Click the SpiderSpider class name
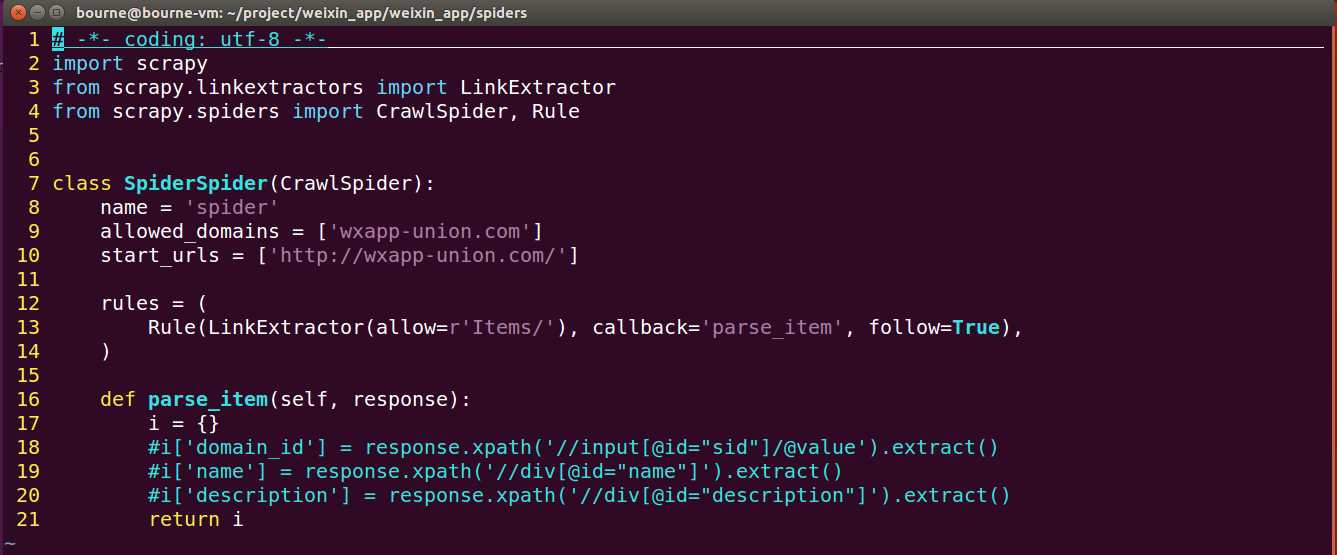This screenshot has height=555, width=1337. (196, 183)
